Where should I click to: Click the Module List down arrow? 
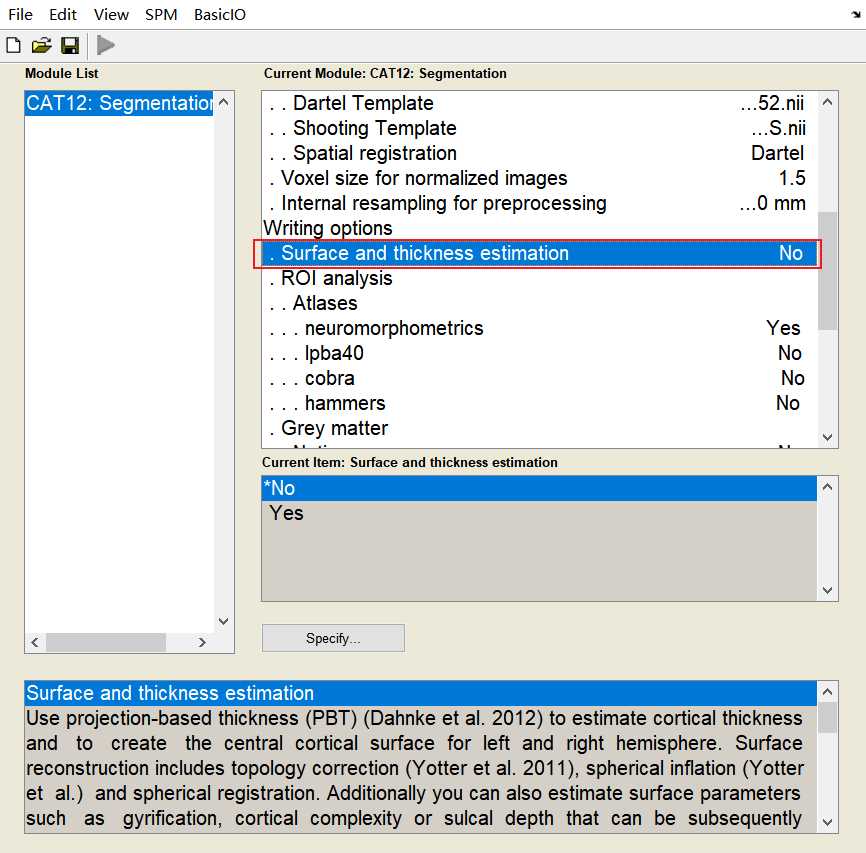pyautogui.click(x=224, y=621)
